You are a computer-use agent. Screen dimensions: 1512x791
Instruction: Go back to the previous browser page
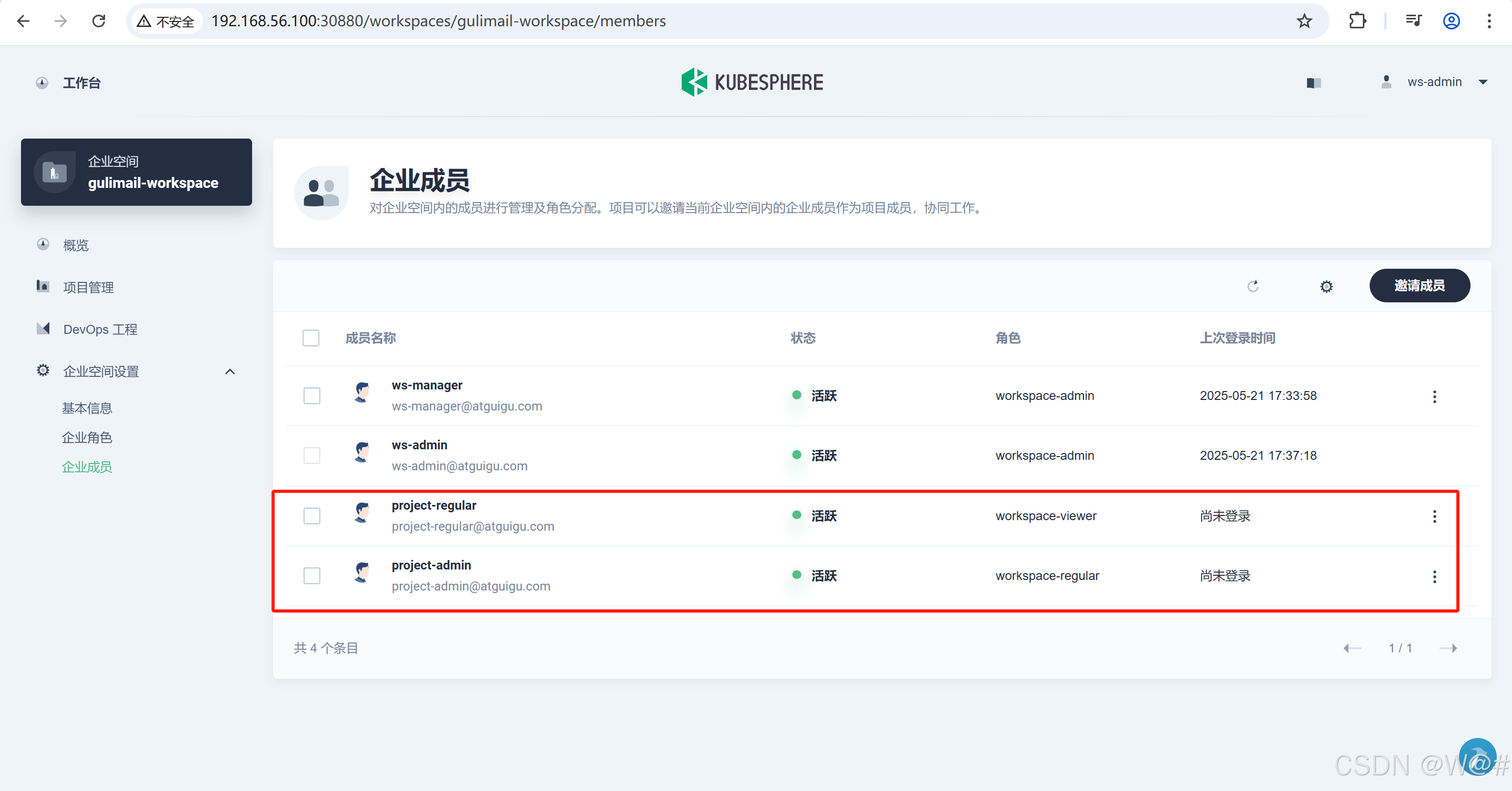click(24, 21)
